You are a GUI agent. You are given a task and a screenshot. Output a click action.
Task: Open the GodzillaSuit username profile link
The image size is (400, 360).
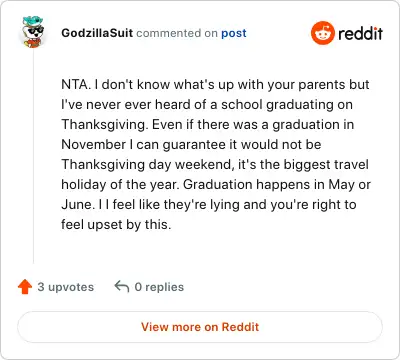(x=97, y=33)
